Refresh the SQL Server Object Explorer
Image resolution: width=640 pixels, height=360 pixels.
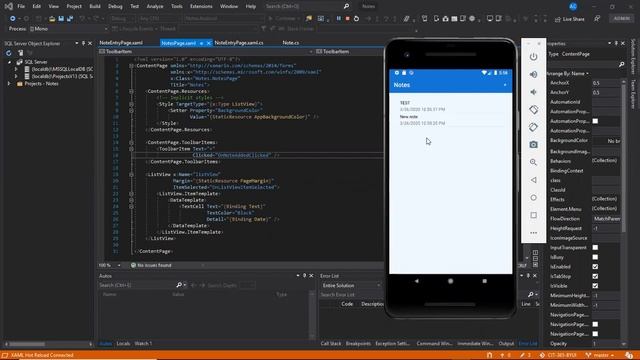click(x=9, y=53)
